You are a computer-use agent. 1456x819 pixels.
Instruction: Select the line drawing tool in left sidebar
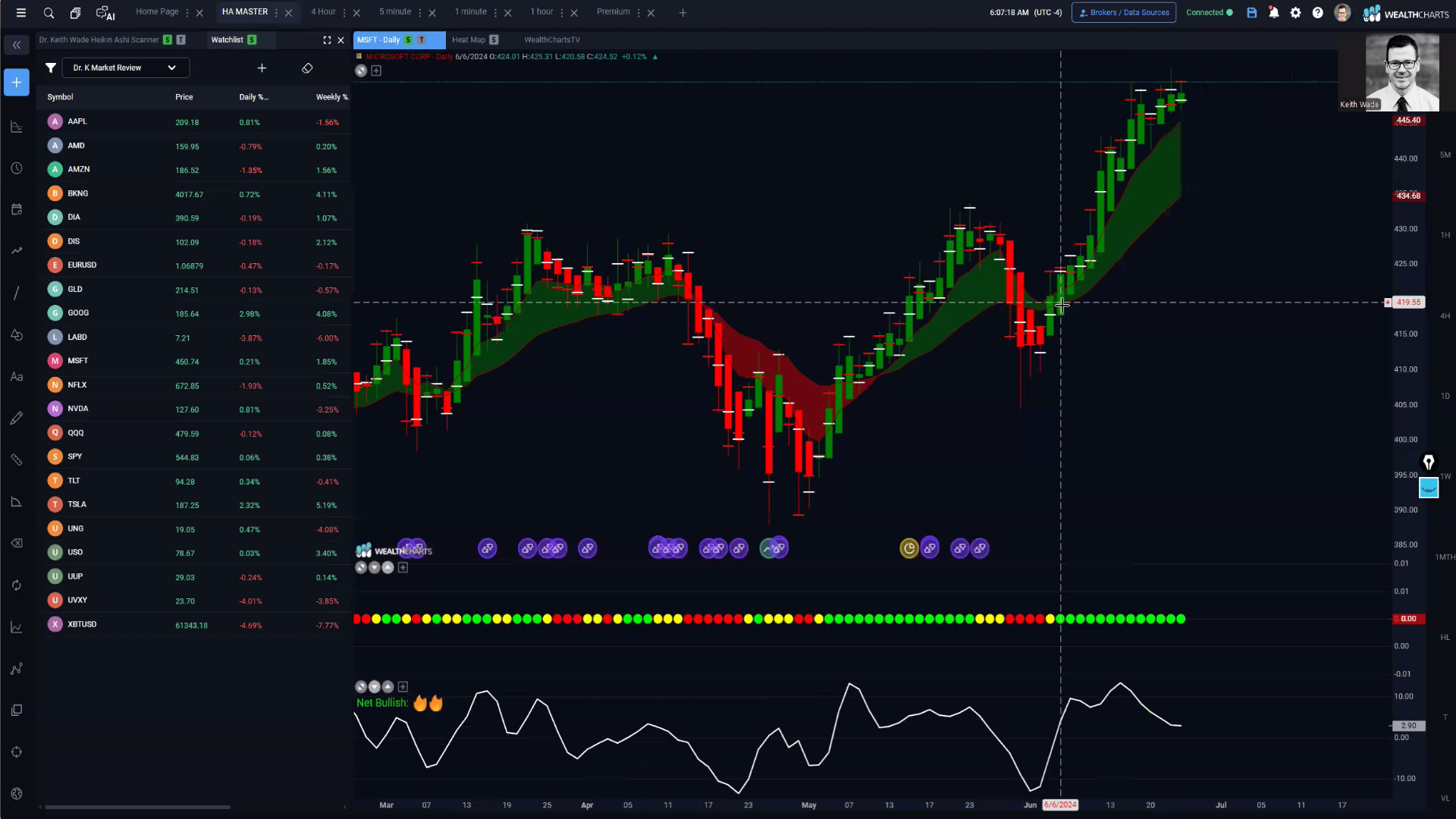(17, 293)
